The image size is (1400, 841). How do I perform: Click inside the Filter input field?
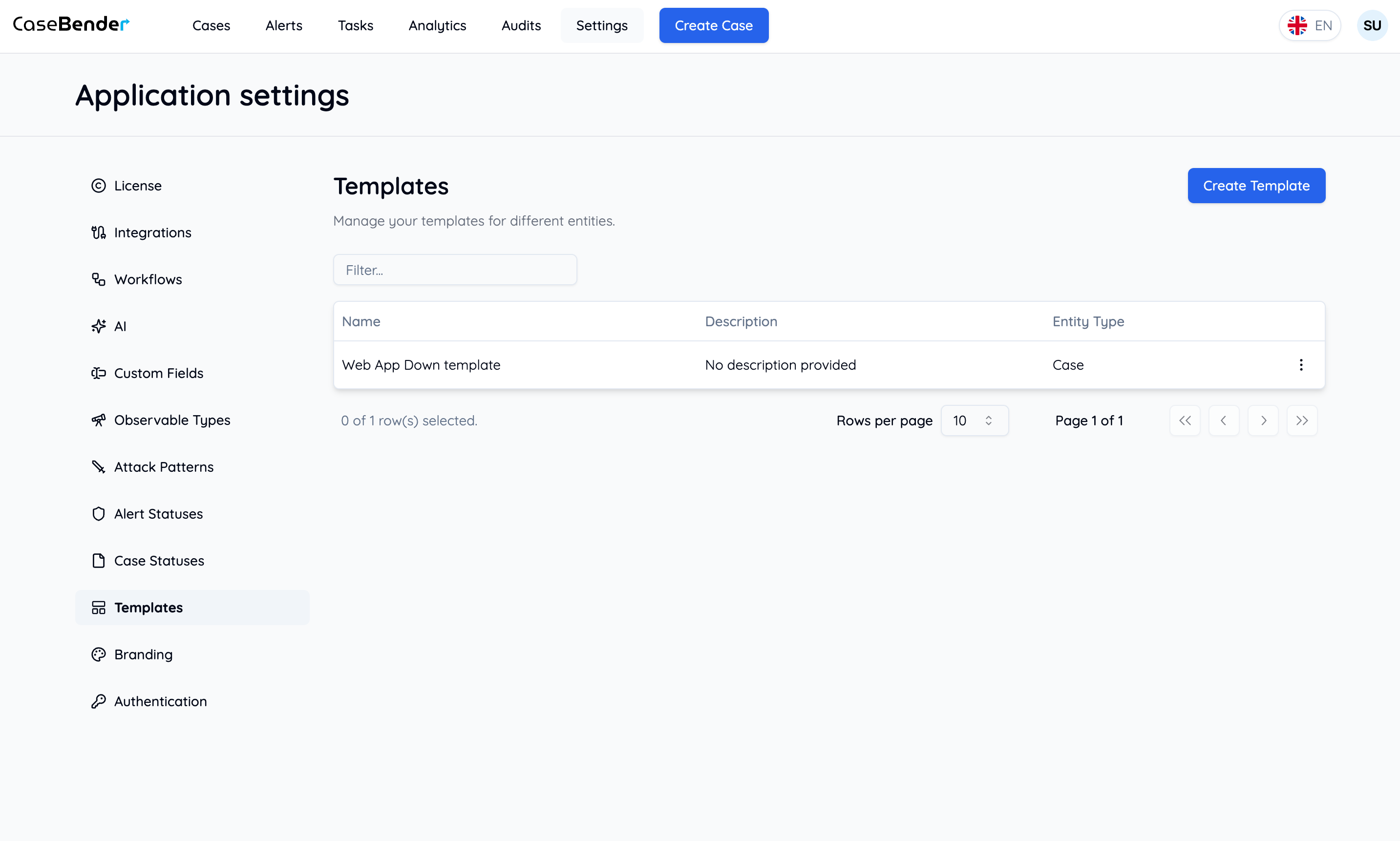pos(454,270)
